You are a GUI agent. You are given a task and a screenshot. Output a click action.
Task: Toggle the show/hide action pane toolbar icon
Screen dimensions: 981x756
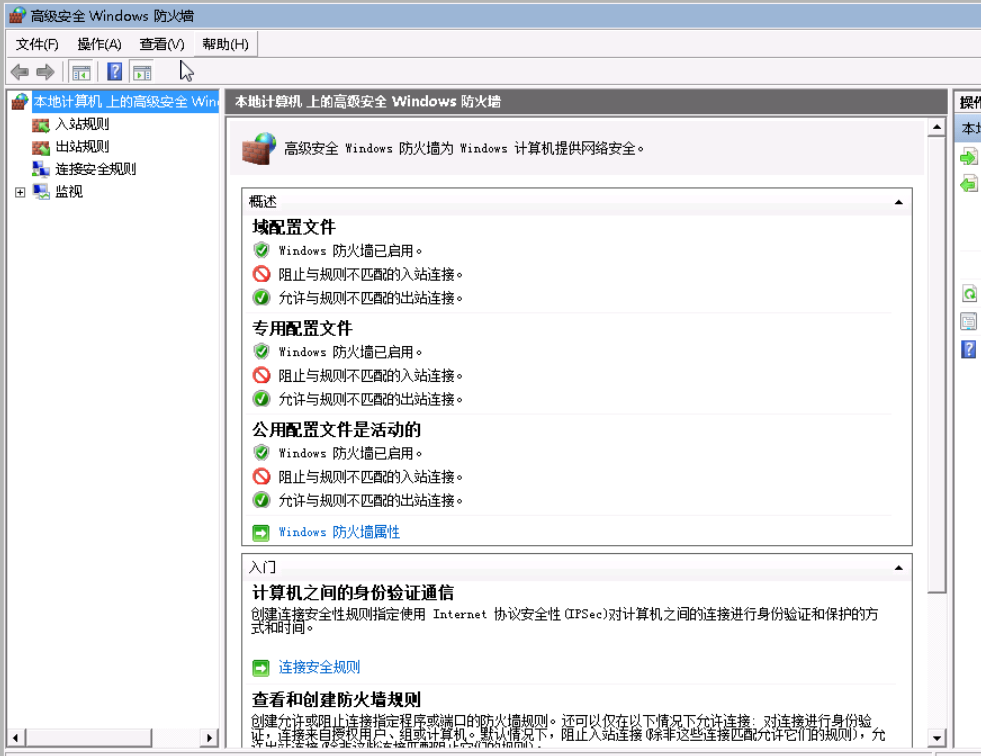142,73
